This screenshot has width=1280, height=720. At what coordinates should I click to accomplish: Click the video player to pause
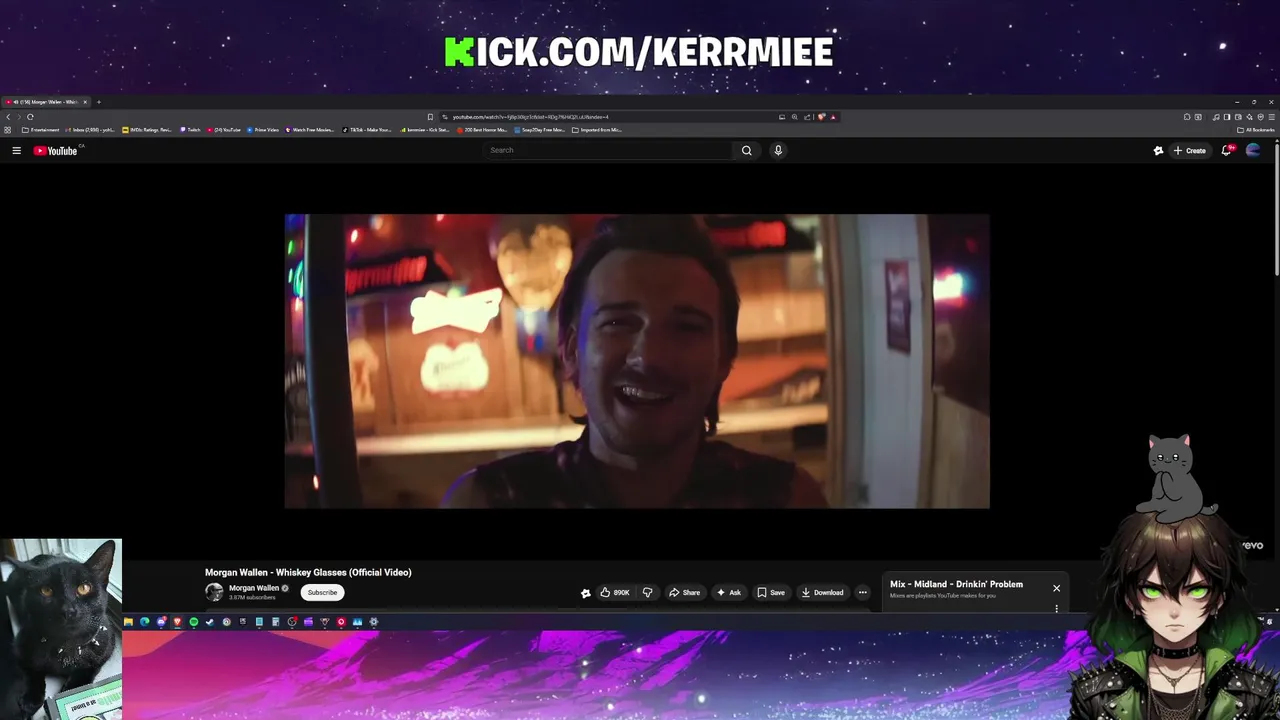[x=637, y=361]
